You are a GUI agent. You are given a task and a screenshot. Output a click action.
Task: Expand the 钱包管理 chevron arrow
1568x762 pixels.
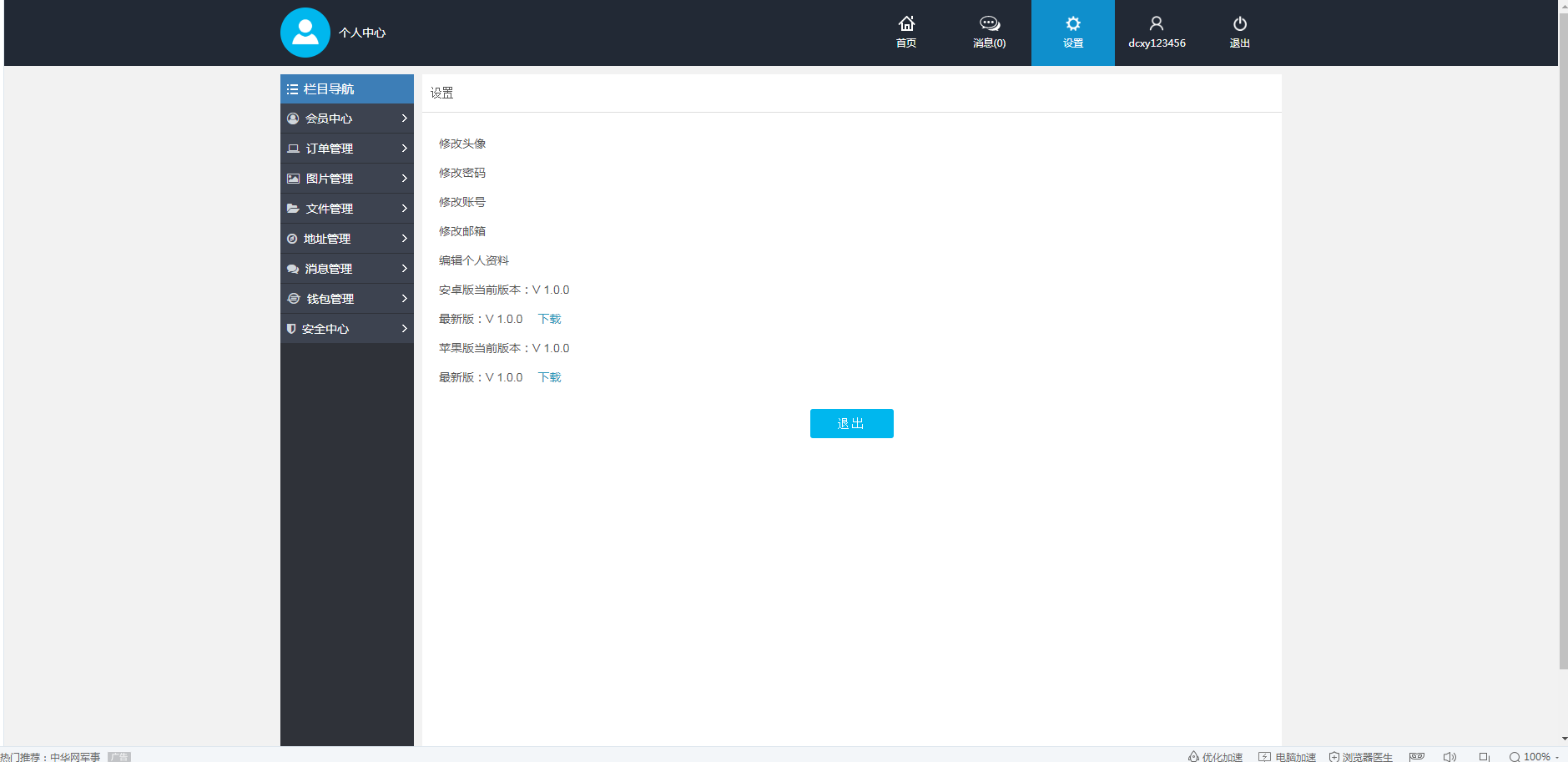(x=404, y=299)
